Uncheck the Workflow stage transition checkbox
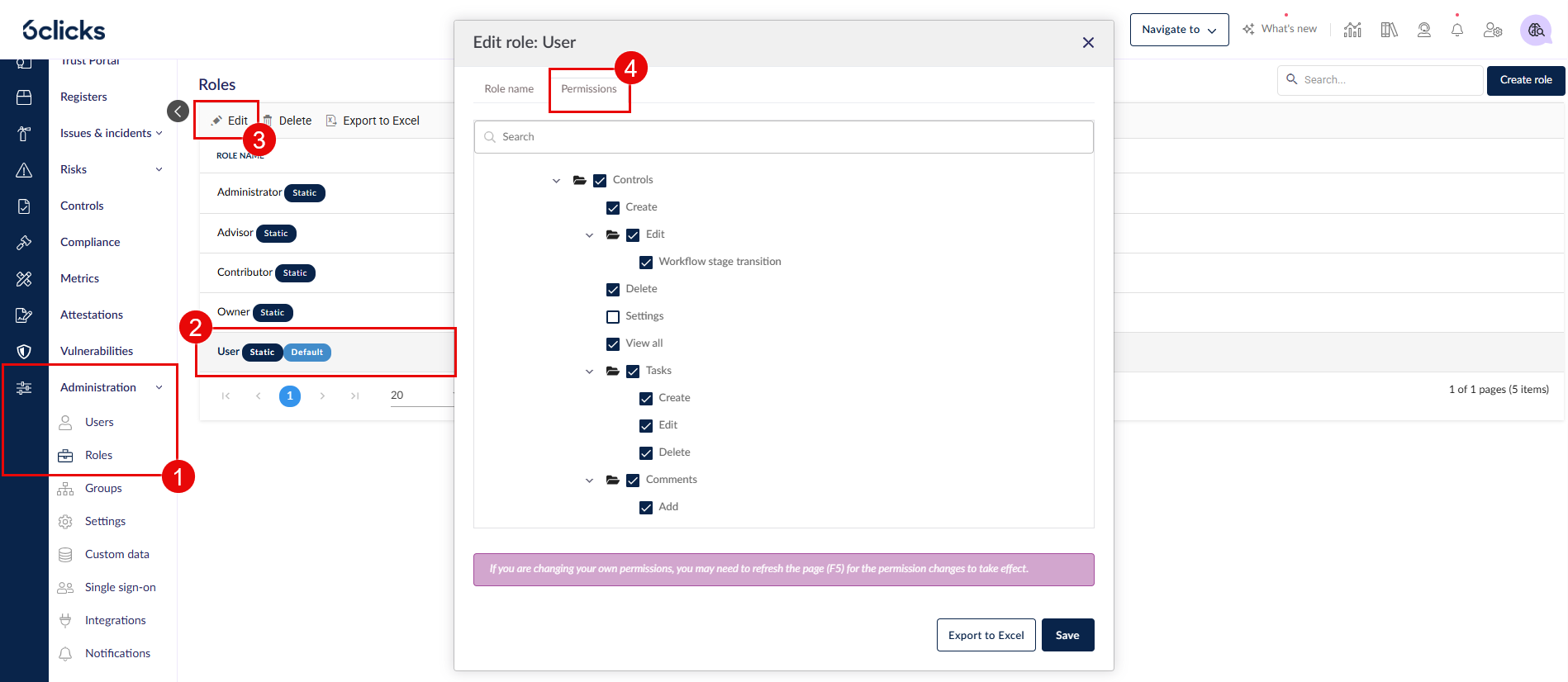1568x682 pixels. [x=646, y=263]
